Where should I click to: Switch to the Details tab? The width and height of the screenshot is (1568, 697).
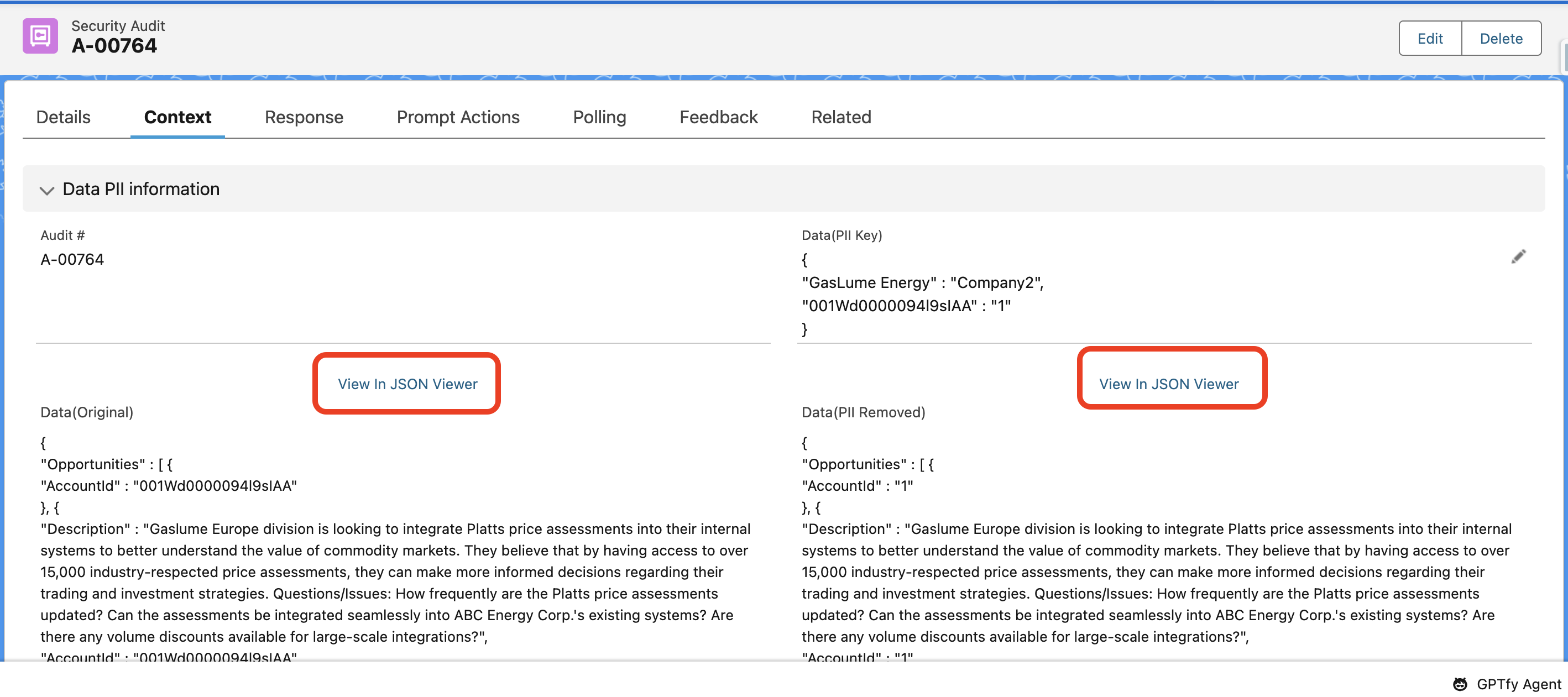point(63,117)
